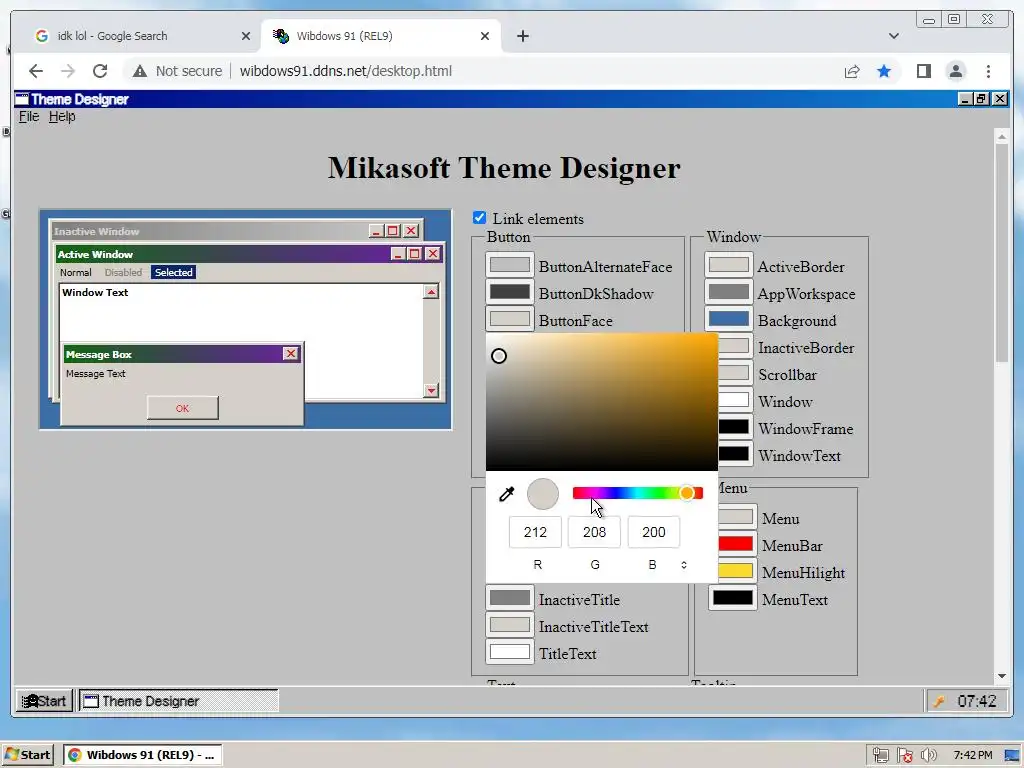
Task: Switch to idk lol Google Search tab
Action: (142, 36)
